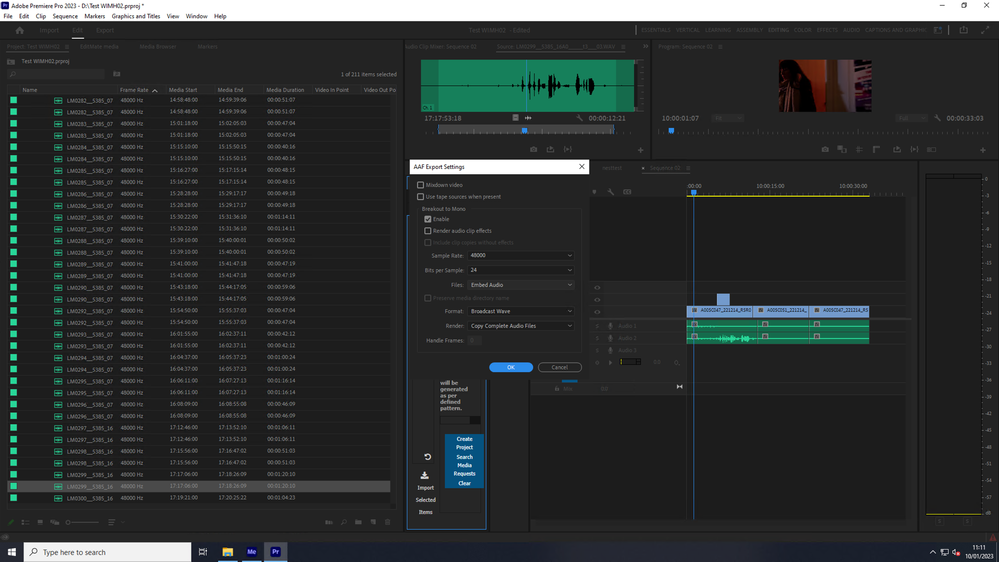Check Render audio clip effects
The image size is (999, 562).
[428, 231]
